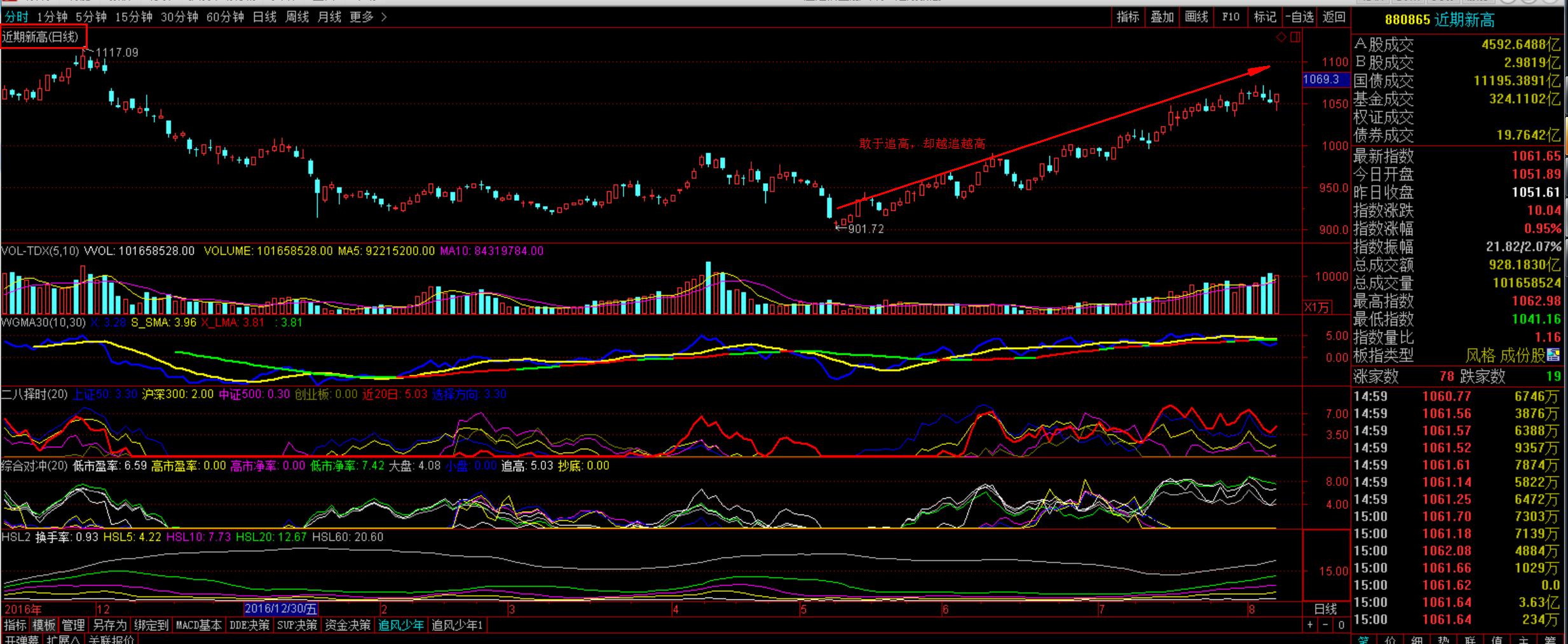Screen dimensions: 1568x644
Task: Click the 今日开盘 value 1051.89
Action: click(x=1536, y=174)
